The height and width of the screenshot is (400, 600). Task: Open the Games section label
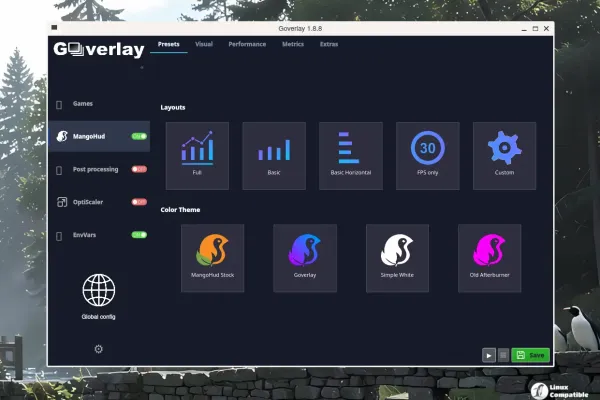(83, 104)
